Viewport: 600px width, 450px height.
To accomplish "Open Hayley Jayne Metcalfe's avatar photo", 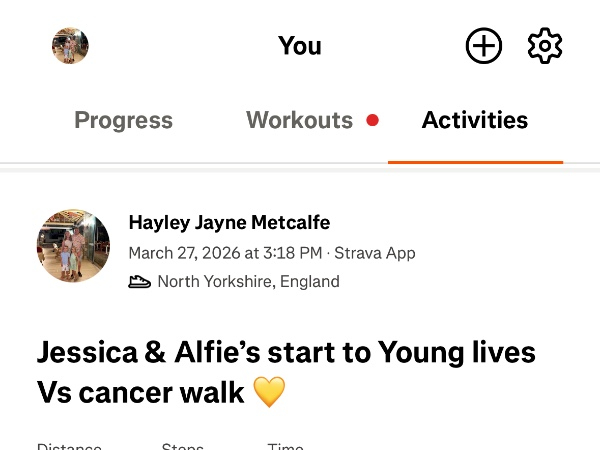I will 73,246.
